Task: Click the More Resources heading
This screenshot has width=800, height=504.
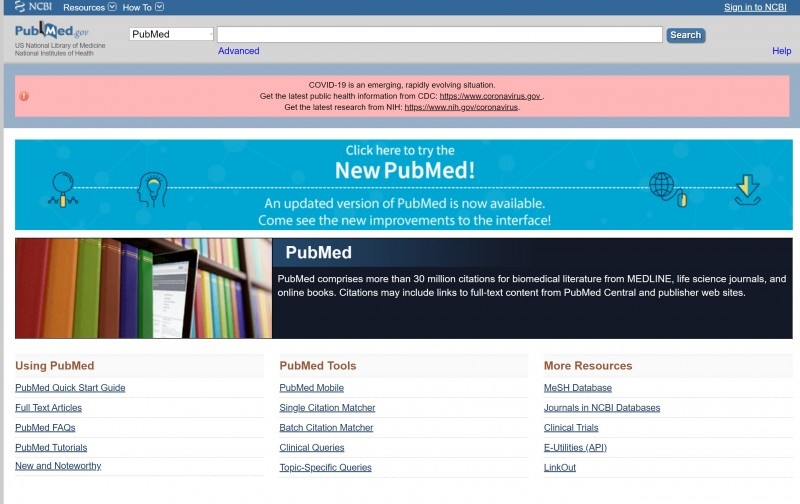Action: tap(588, 366)
